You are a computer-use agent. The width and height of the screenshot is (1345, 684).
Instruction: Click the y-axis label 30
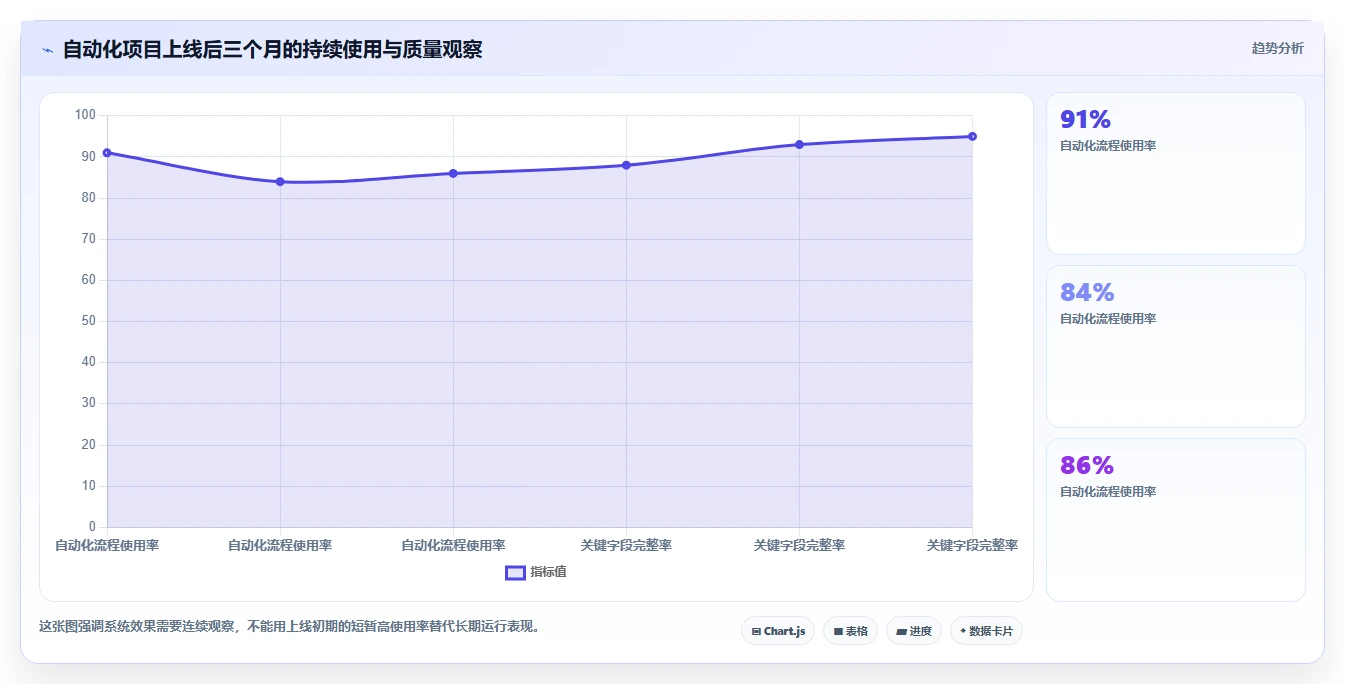pos(88,403)
